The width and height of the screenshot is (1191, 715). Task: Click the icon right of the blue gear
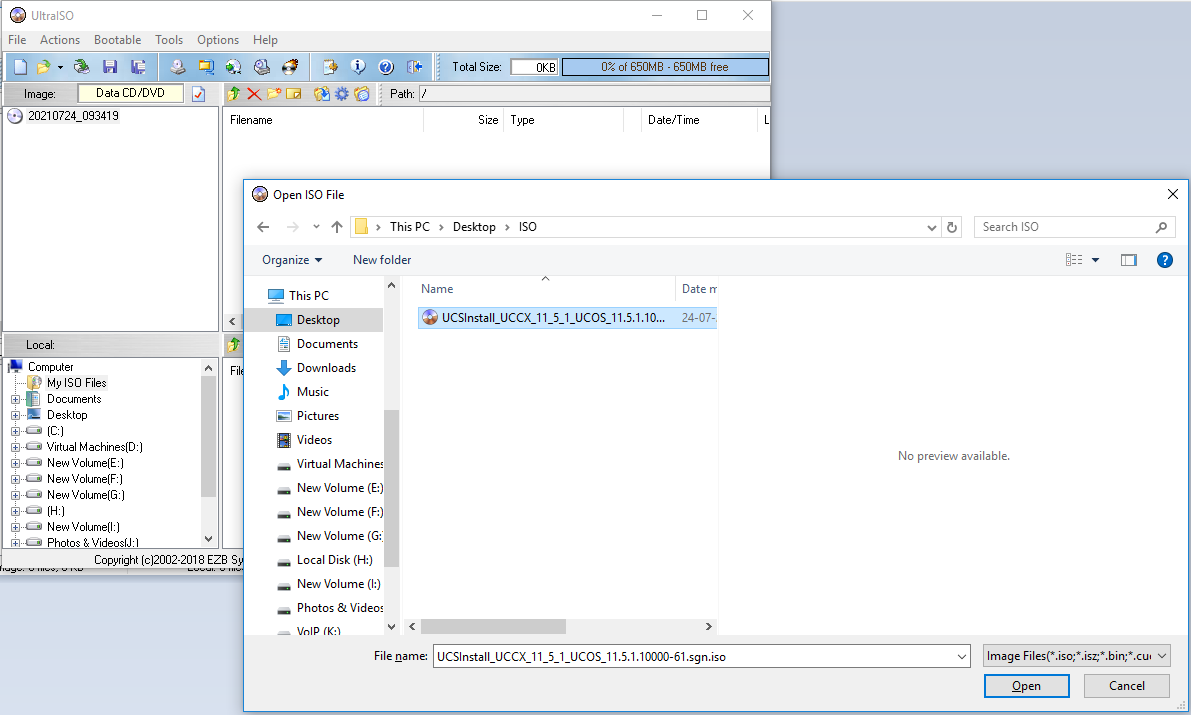(x=362, y=93)
